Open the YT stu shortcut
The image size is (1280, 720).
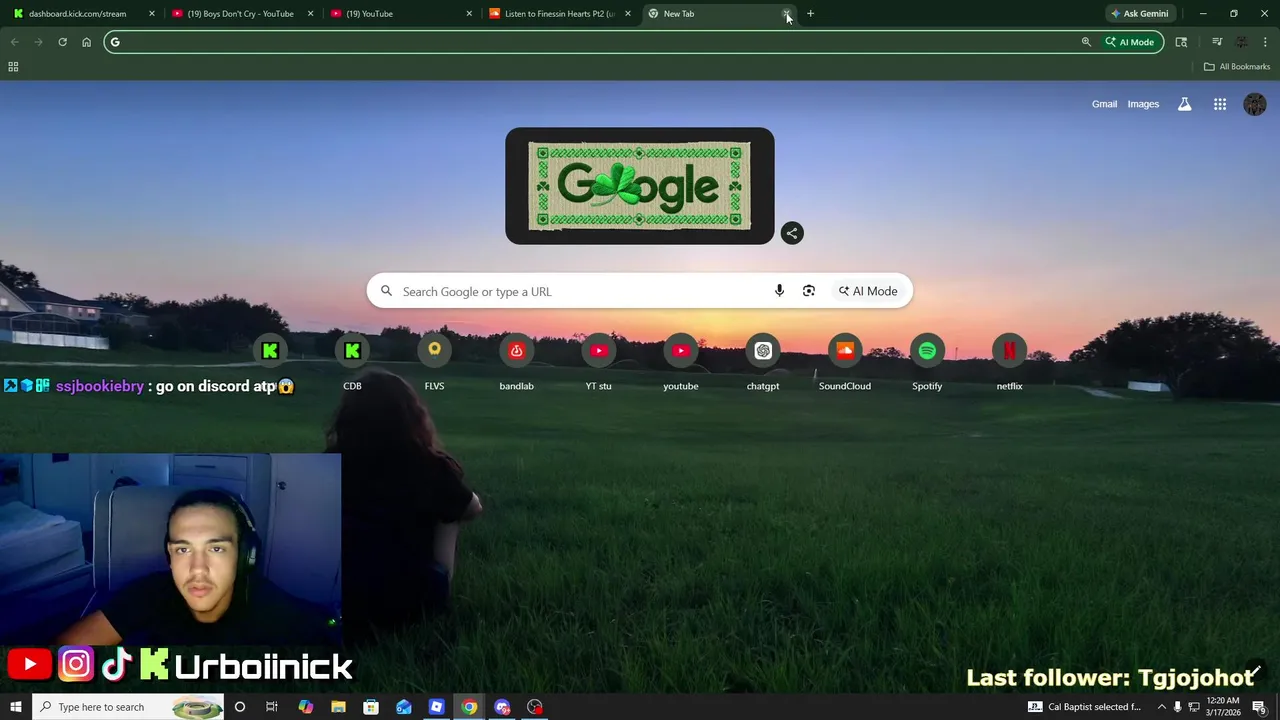[x=598, y=362]
